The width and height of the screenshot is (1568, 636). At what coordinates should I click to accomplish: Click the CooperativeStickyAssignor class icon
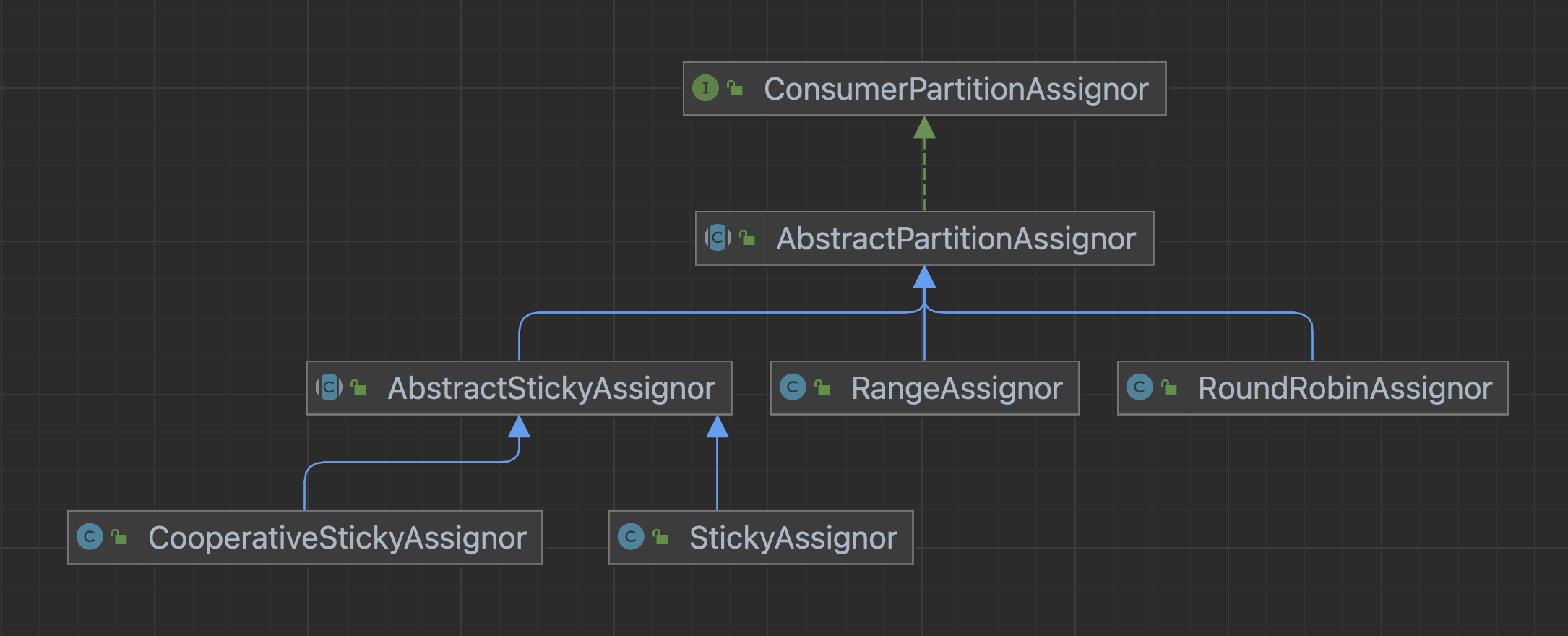tap(90, 537)
